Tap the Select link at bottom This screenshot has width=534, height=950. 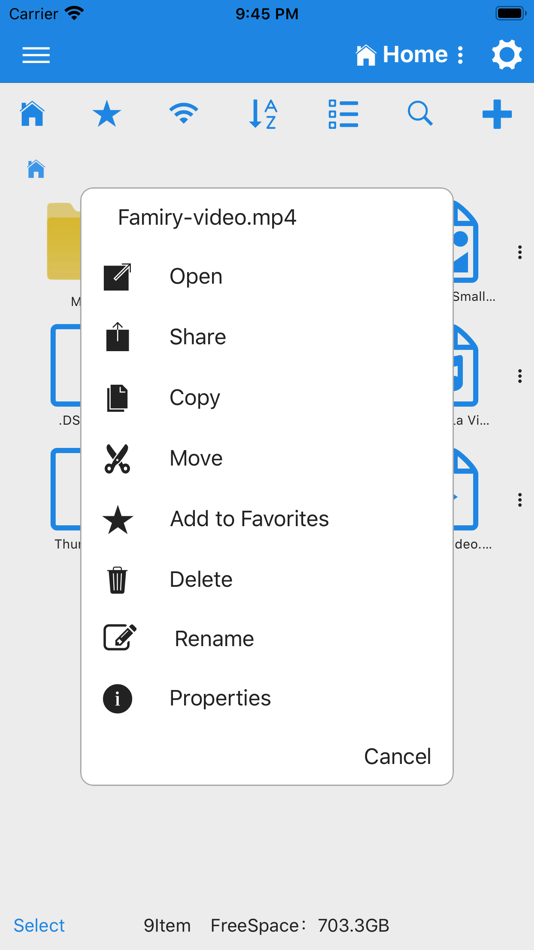tap(39, 925)
